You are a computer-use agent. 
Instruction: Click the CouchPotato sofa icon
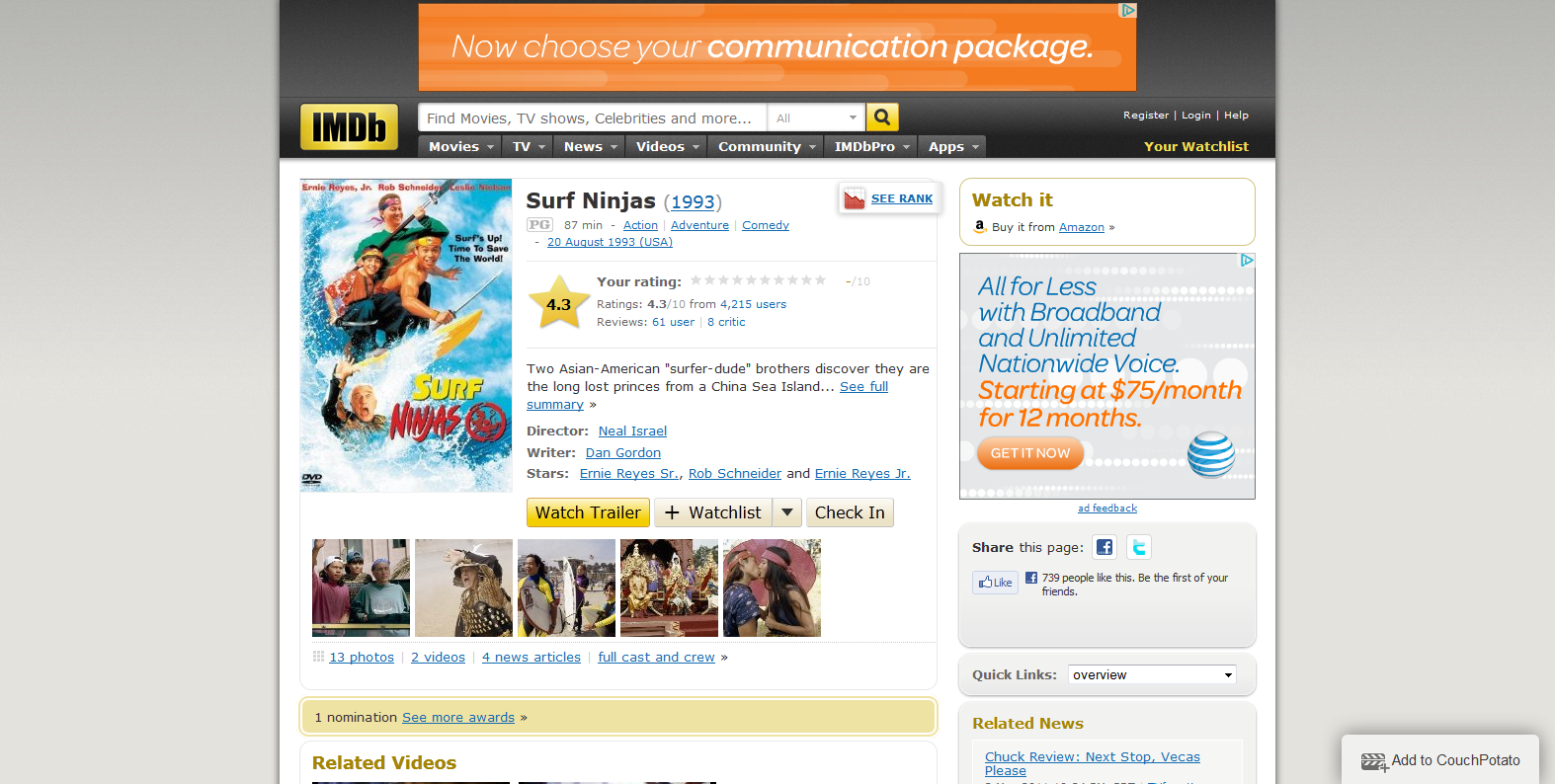1374,761
